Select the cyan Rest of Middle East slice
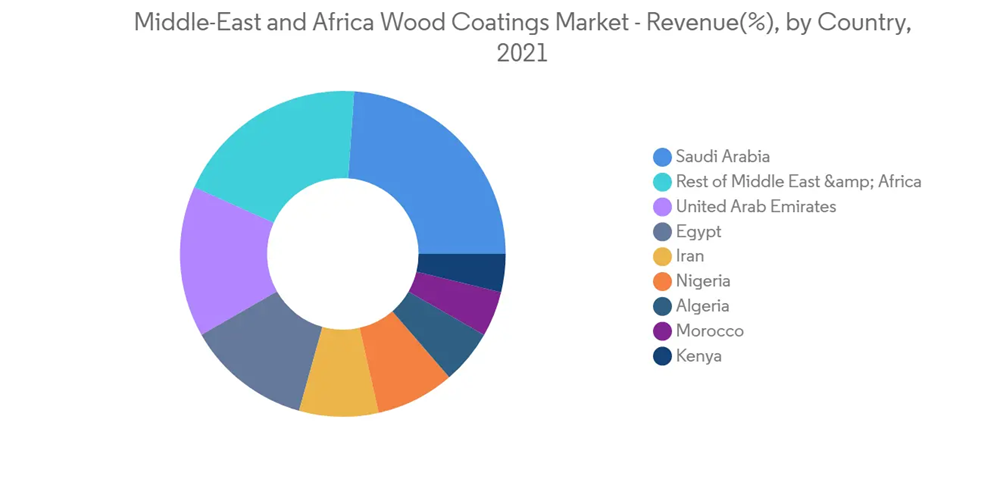Image resolution: width=1000 pixels, height=504 pixels. click(x=280, y=150)
